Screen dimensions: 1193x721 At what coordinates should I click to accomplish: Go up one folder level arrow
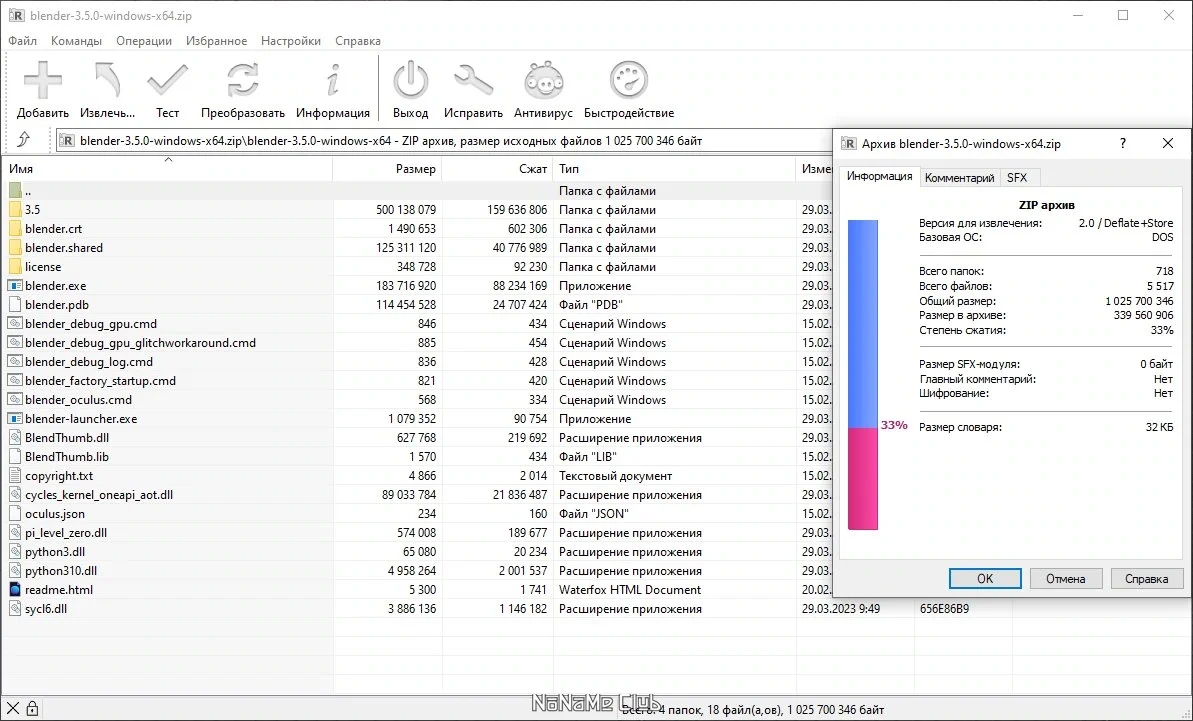[24, 140]
